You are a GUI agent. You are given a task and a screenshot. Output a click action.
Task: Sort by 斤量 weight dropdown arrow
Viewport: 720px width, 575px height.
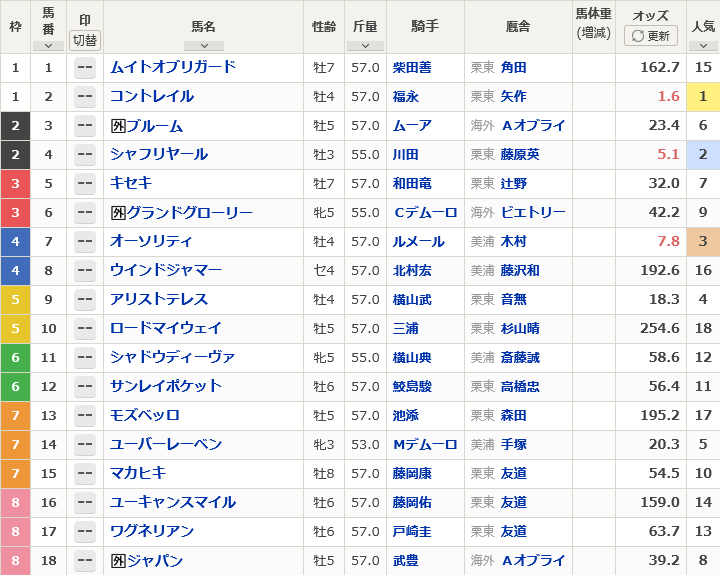coord(365,46)
